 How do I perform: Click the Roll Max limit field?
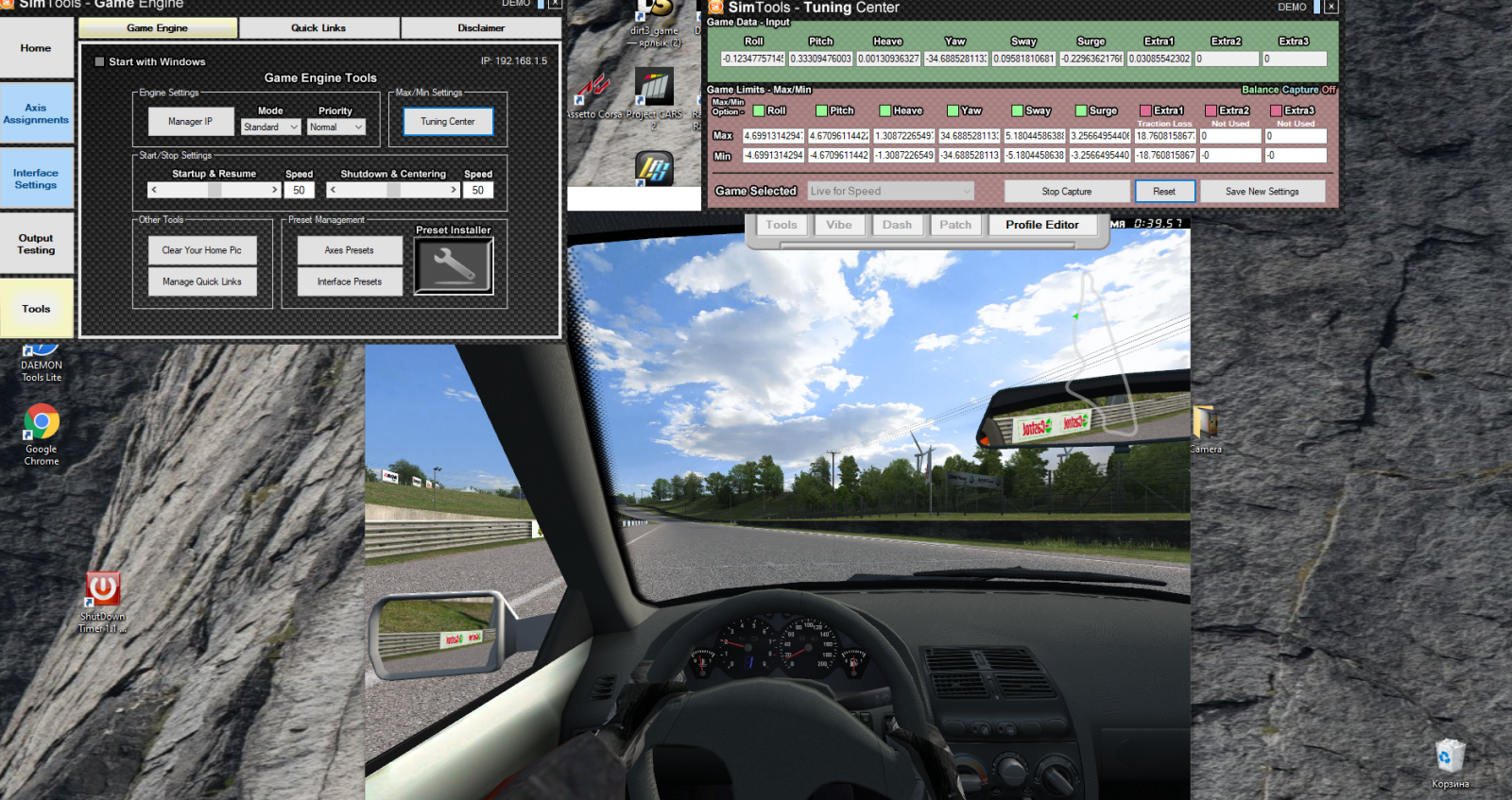click(773, 136)
